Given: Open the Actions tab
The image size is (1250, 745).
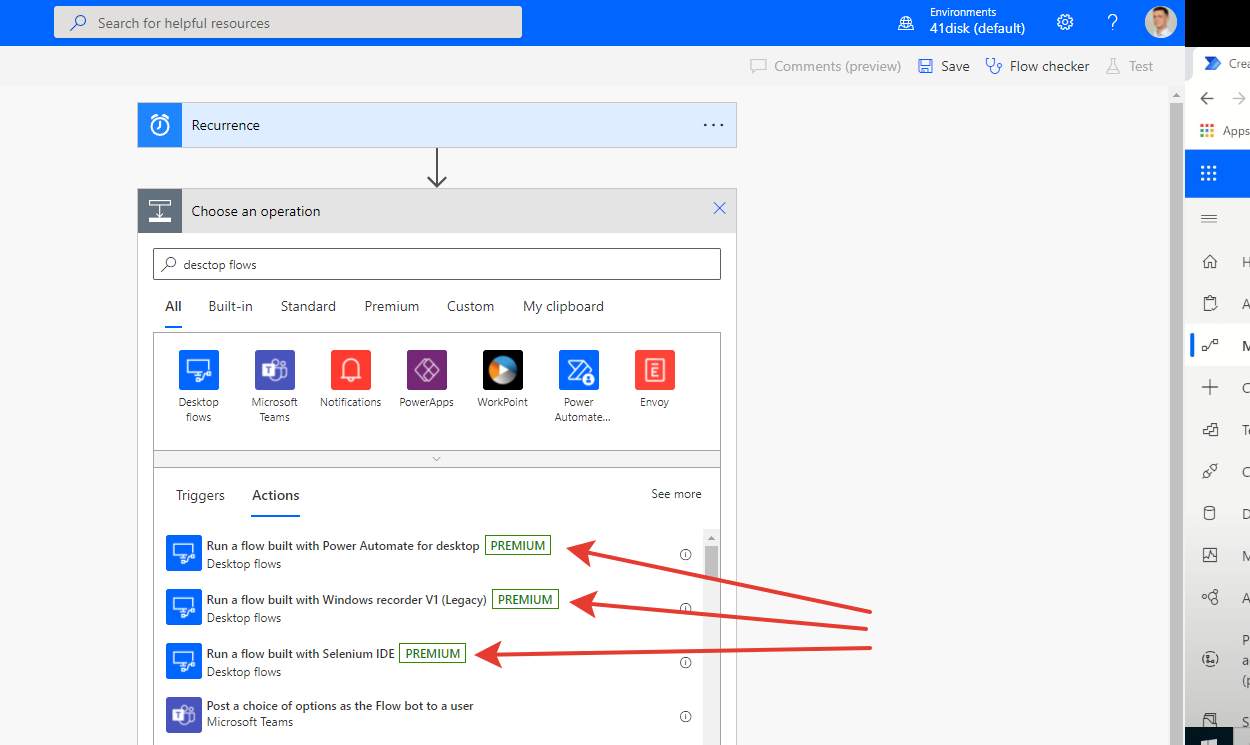Looking at the screenshot, I should (276, 495).
